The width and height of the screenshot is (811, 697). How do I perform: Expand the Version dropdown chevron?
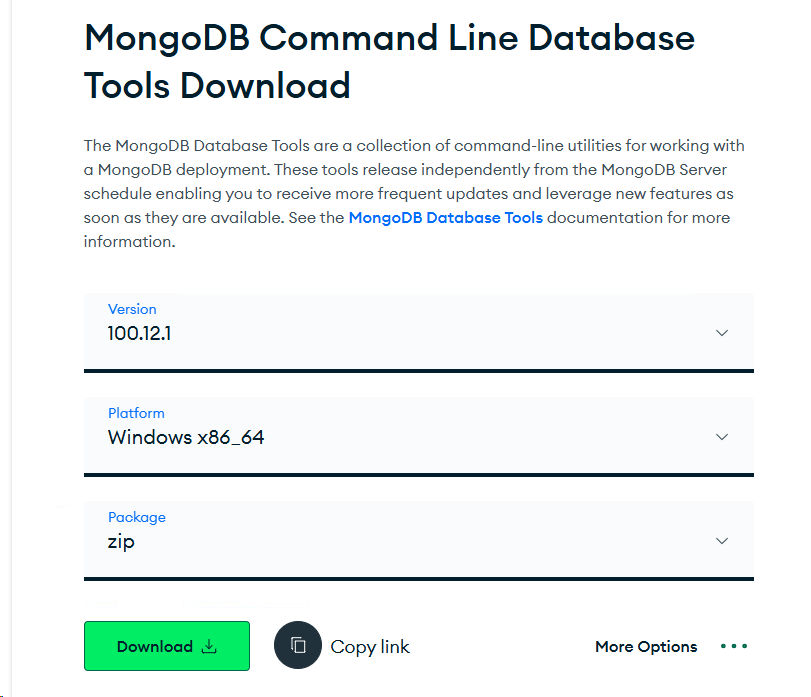coord(722,333)
